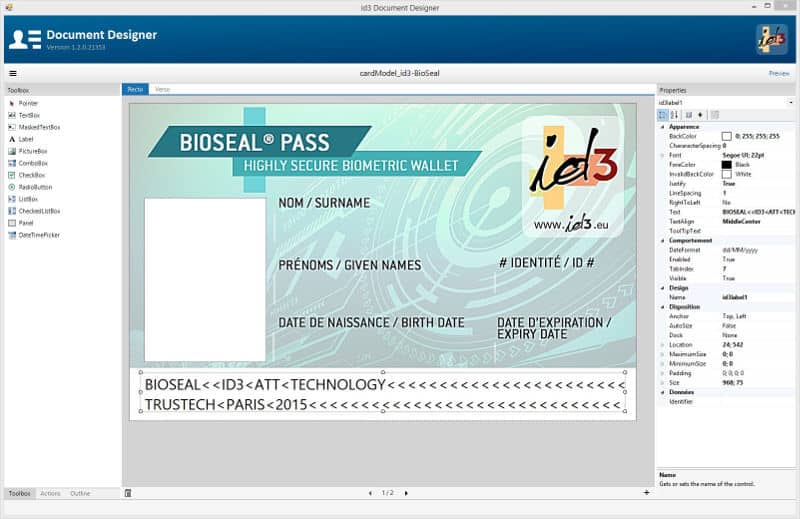Click the Visible property True value

coord(729,279)
